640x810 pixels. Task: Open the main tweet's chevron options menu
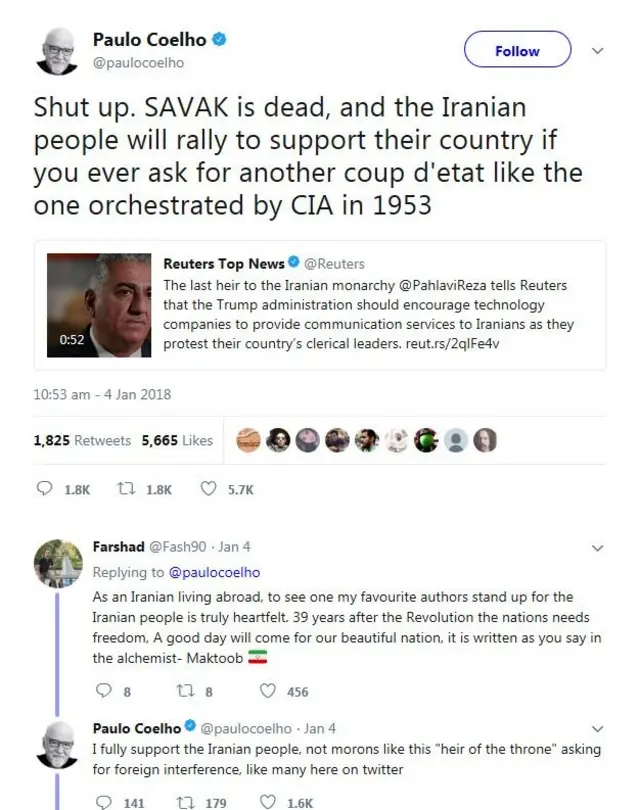coord(598,50)
